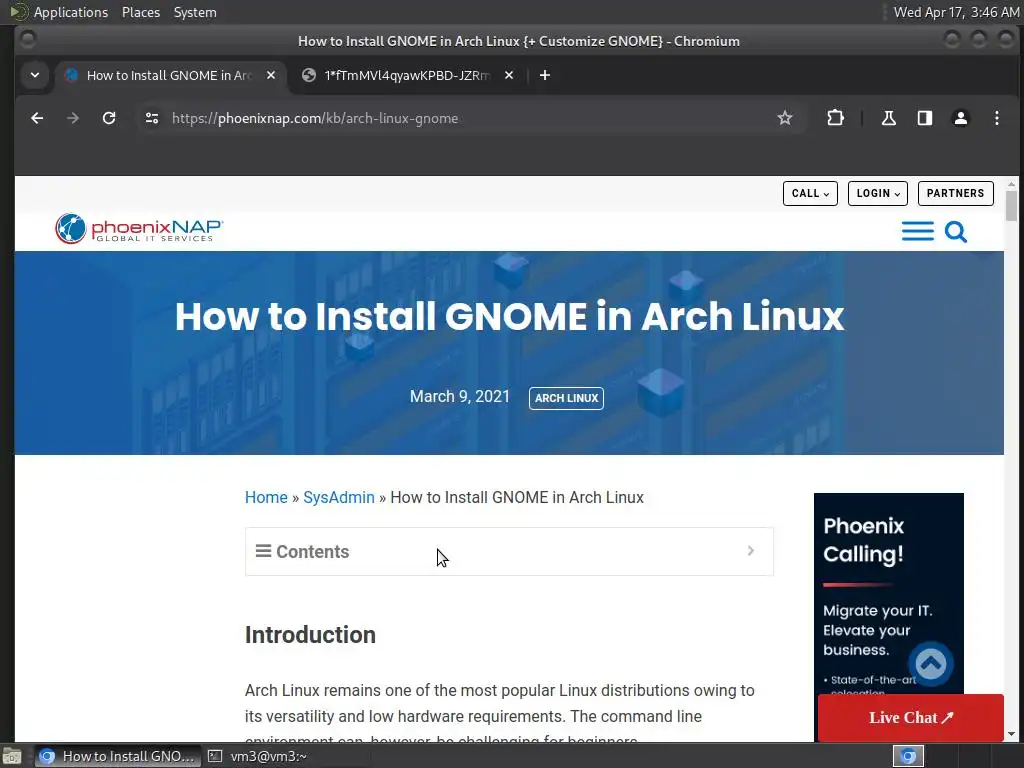The image size is (1024, 768).
Task: Open the tab search dropdown arrow
Action: pos(35,75)
